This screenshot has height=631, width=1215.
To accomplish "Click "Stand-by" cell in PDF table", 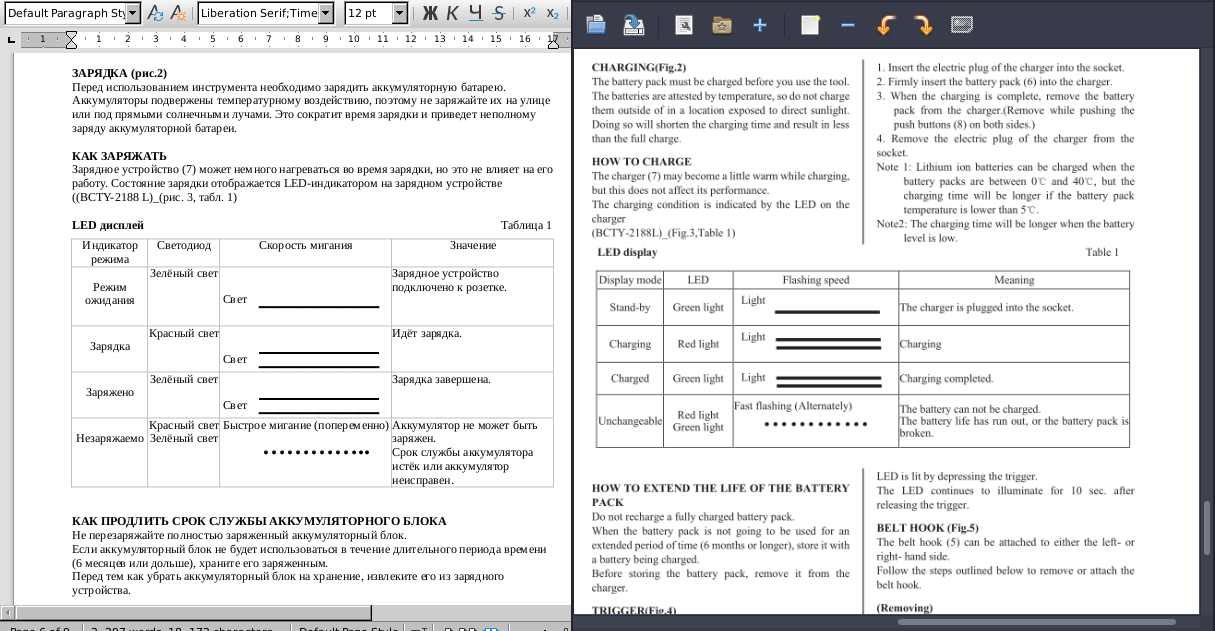I will 630,307.
